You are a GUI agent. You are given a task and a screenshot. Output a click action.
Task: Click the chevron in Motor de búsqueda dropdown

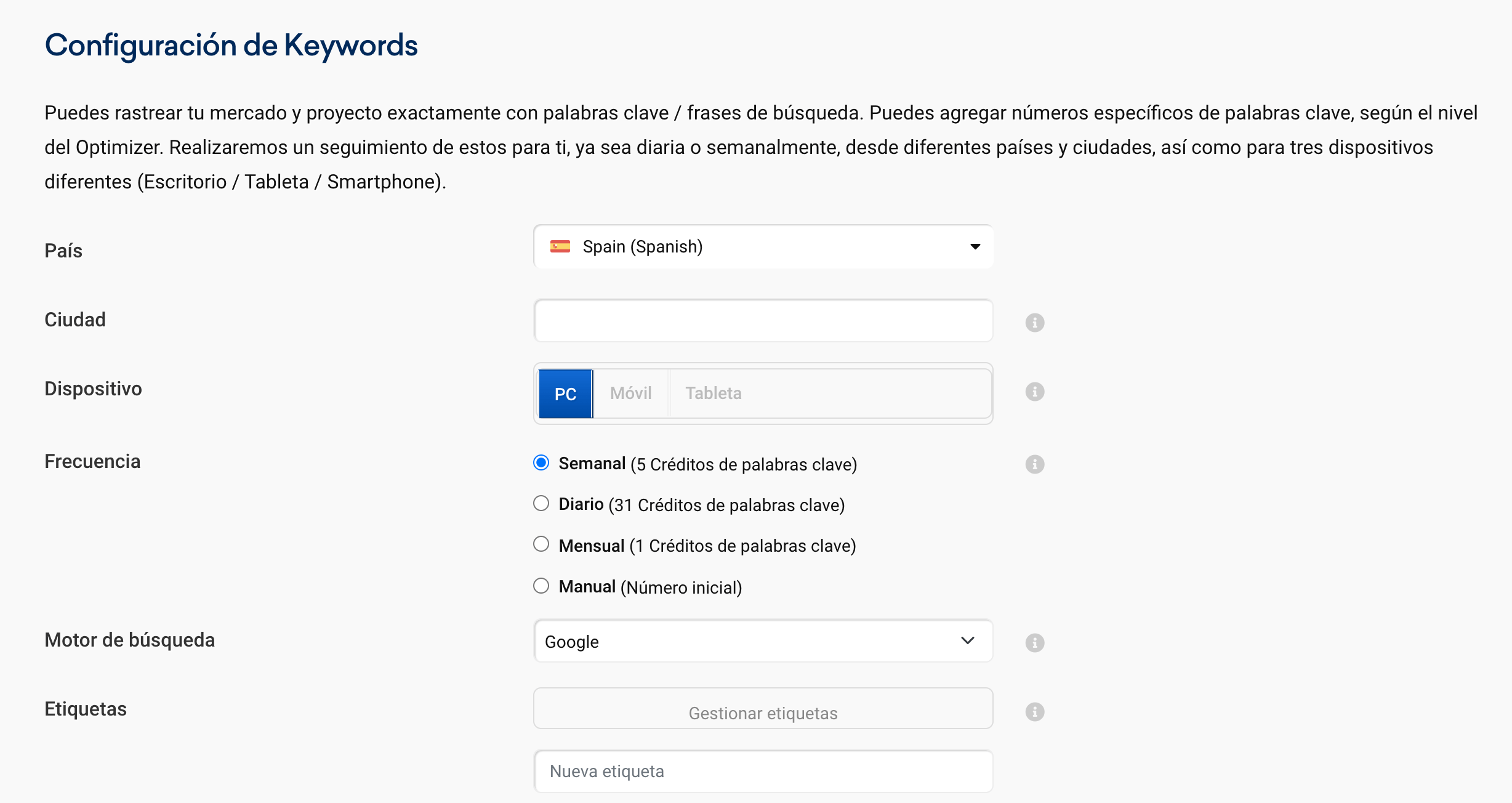point(967,641)
